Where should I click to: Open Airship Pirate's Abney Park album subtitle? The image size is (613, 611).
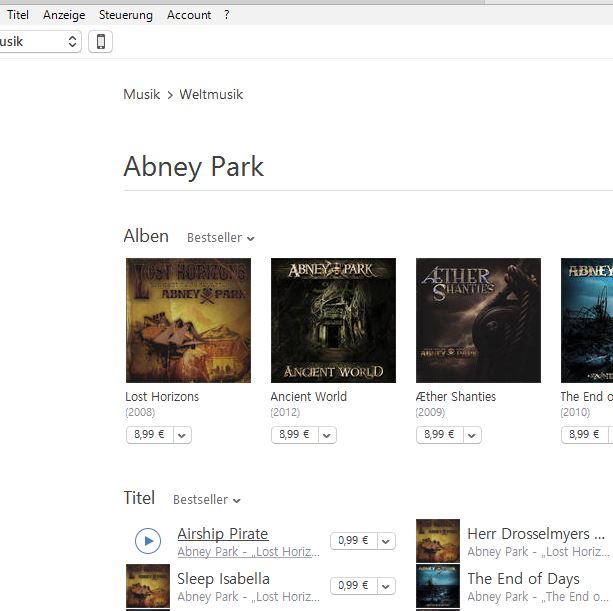tap(249, 552)
